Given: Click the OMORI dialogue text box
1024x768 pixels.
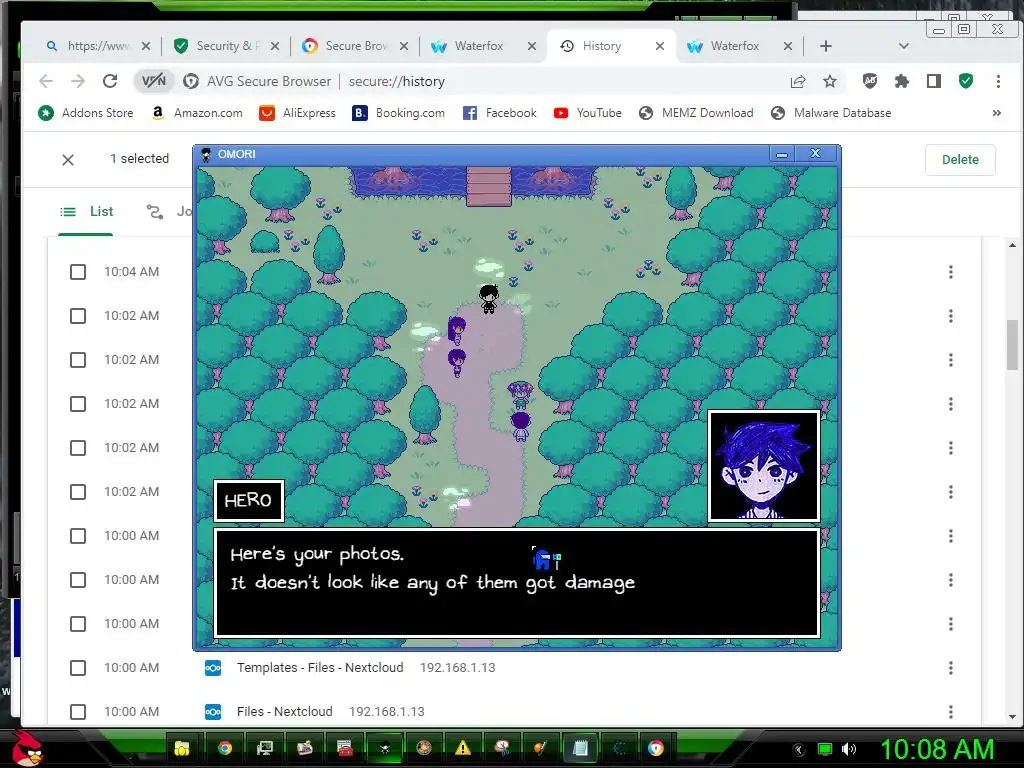Looking at the screenshot, I should point(517,583).
